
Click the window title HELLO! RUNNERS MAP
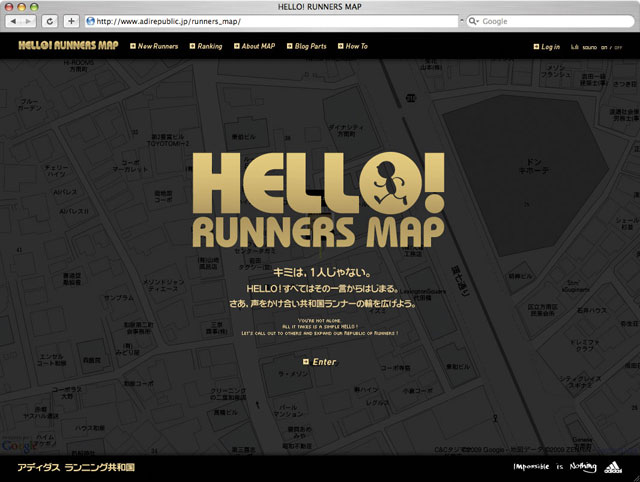click(320, 7)
